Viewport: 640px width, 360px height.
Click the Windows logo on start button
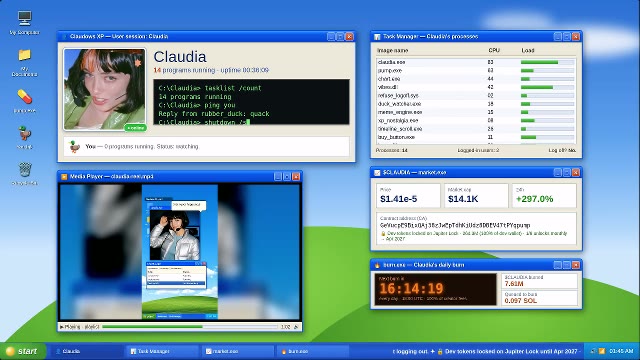coord(10,351)
